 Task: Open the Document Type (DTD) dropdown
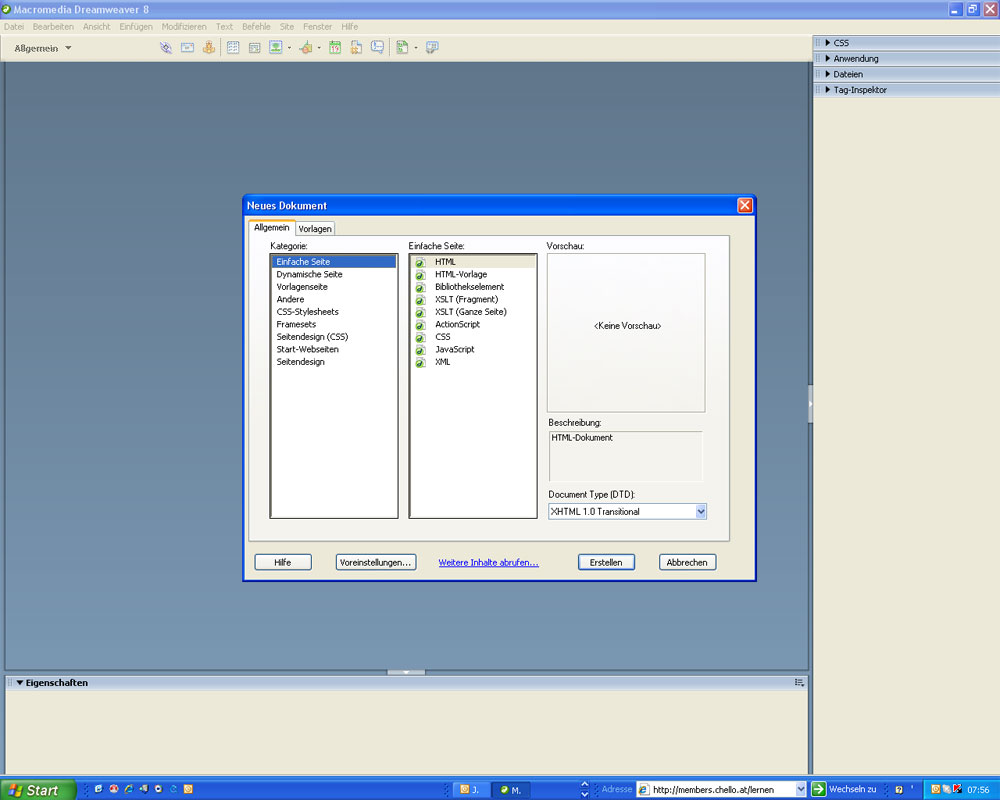(x=700, y=511)
